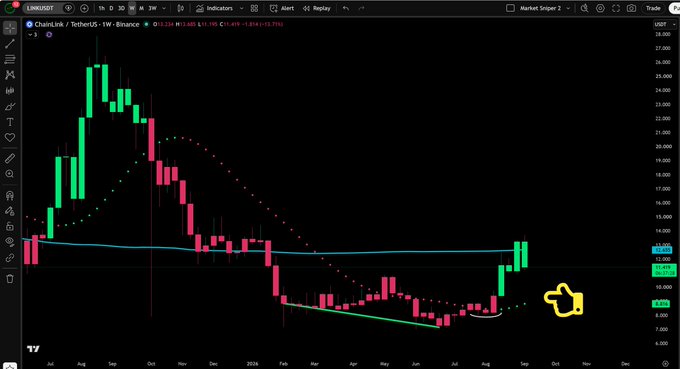Open the heart-shaped icons and stickers tool

coord(10,137)
